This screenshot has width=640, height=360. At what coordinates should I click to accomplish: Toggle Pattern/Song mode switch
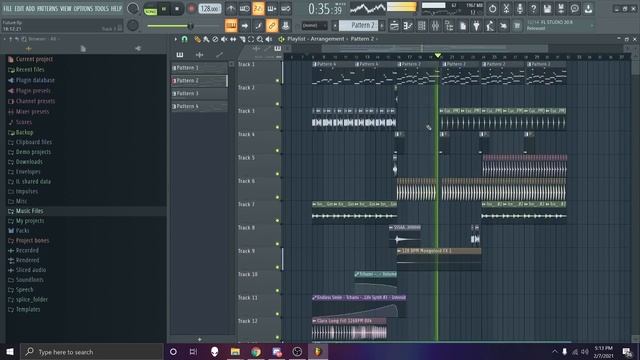[x=150, y=9]
